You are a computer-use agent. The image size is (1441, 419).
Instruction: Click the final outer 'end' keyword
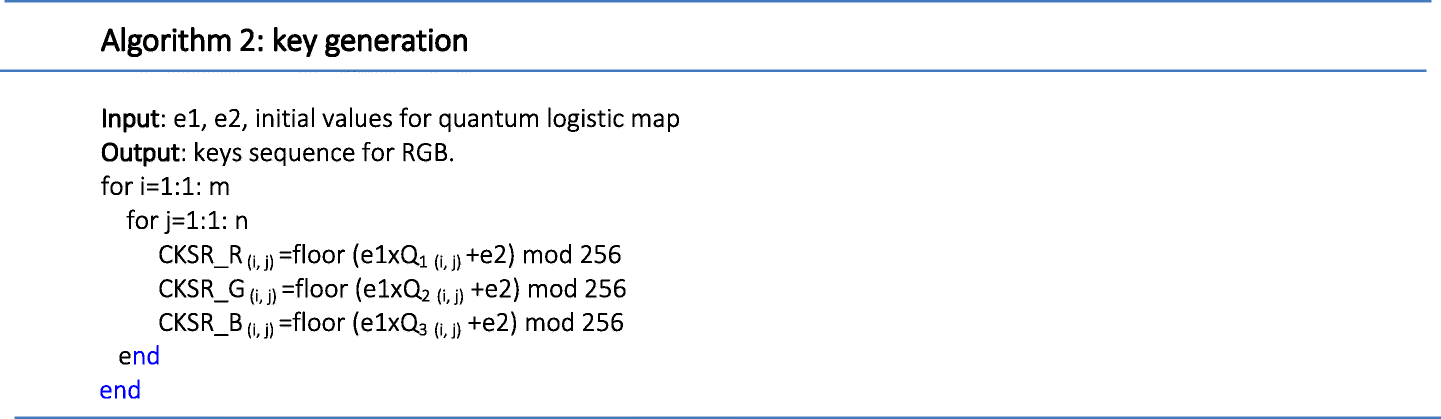tap(121, 390)
